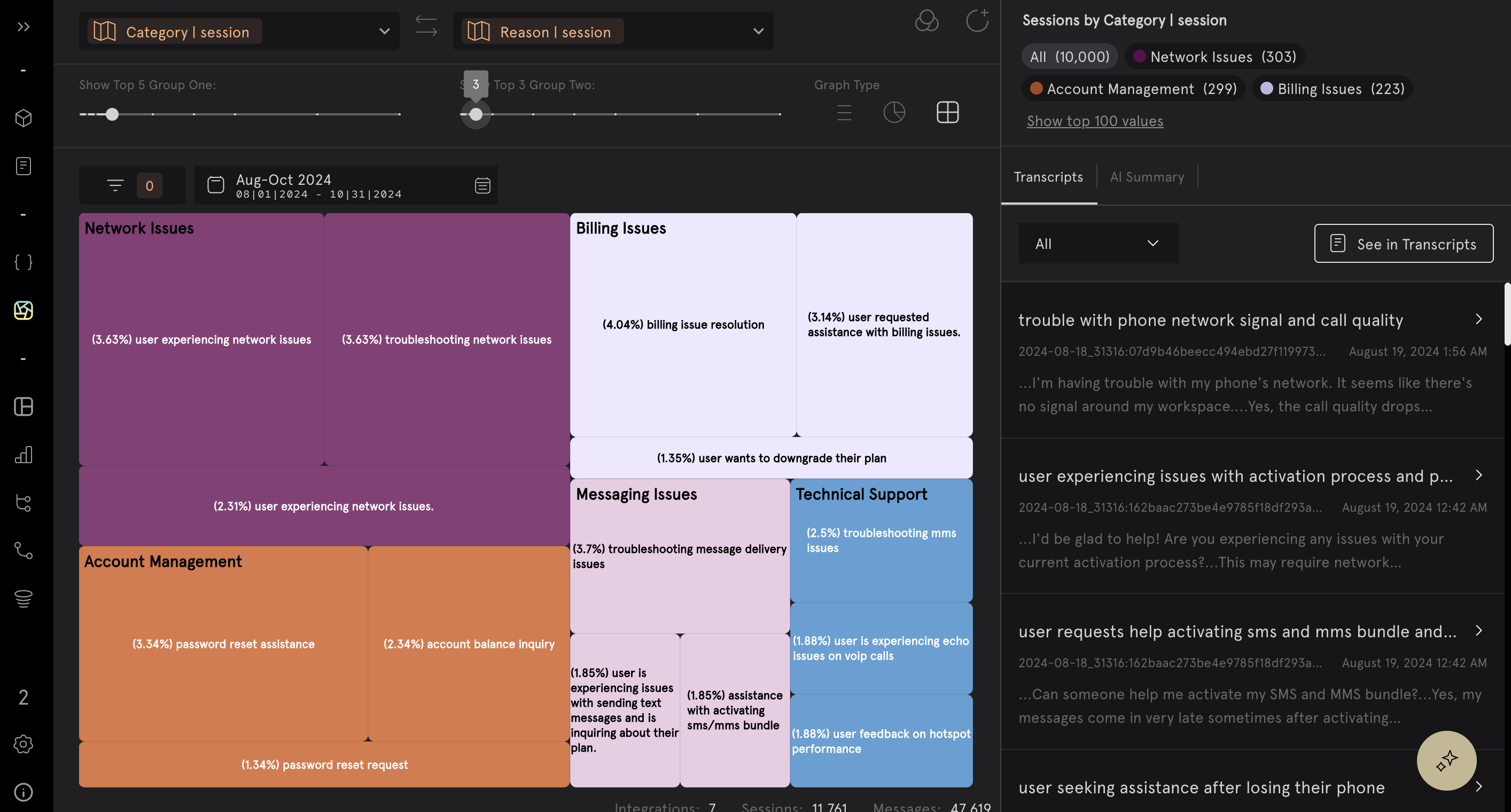Open the document icon in sidebar
This screenshot has width=1511, height=812.
coord(24,166)
